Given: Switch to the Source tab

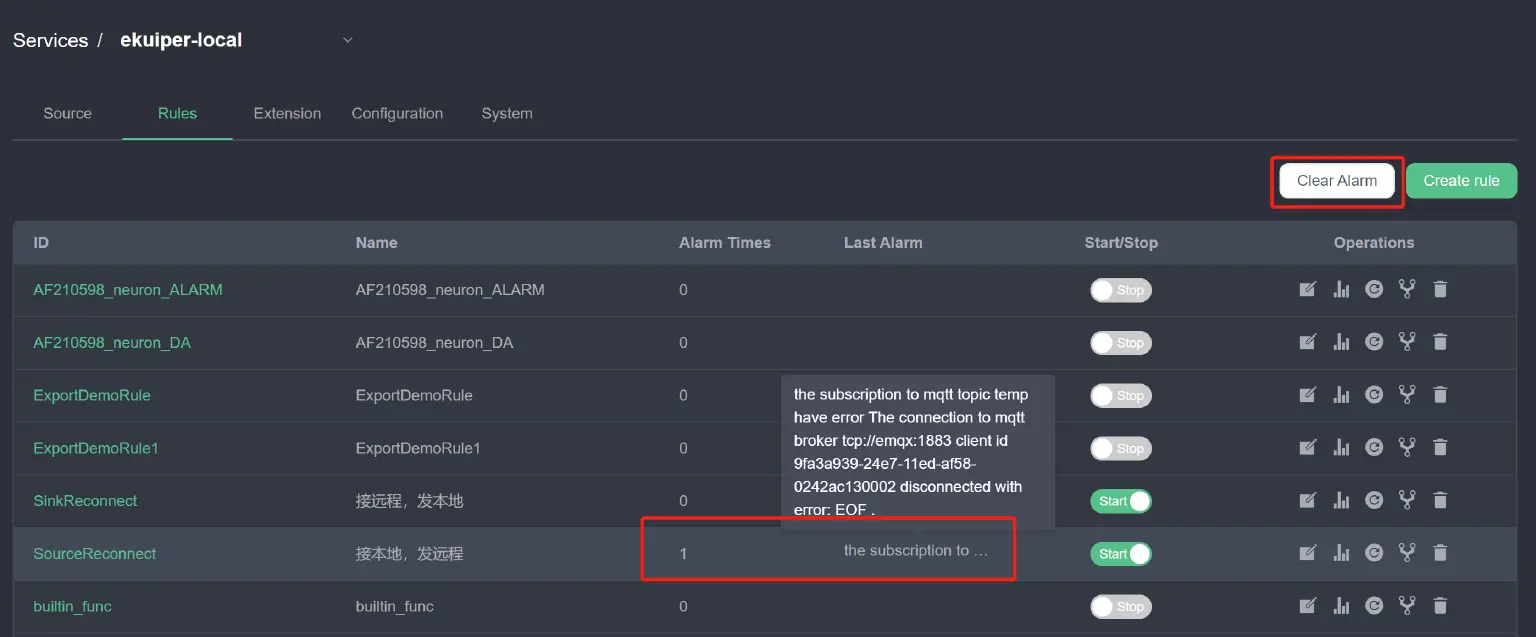Looking at the screenshot, I should coord(67,114).
